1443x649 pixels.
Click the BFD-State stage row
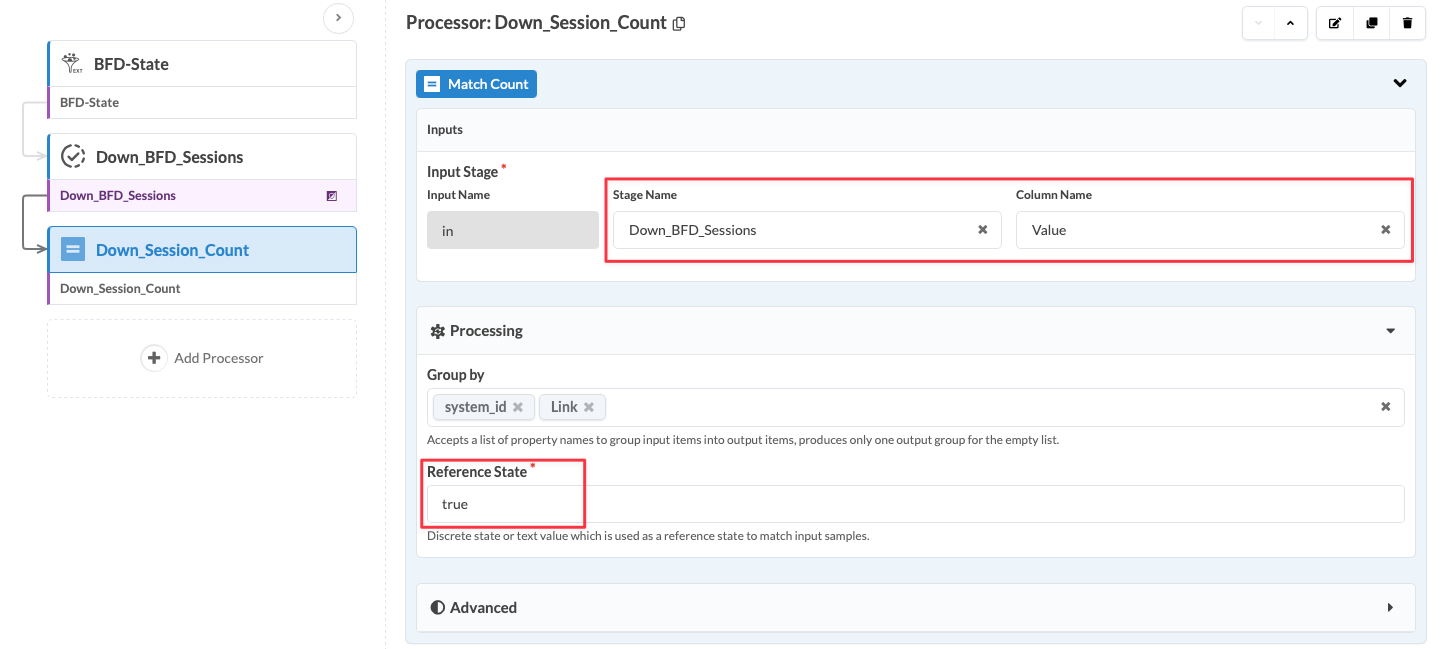click(202, 103)
